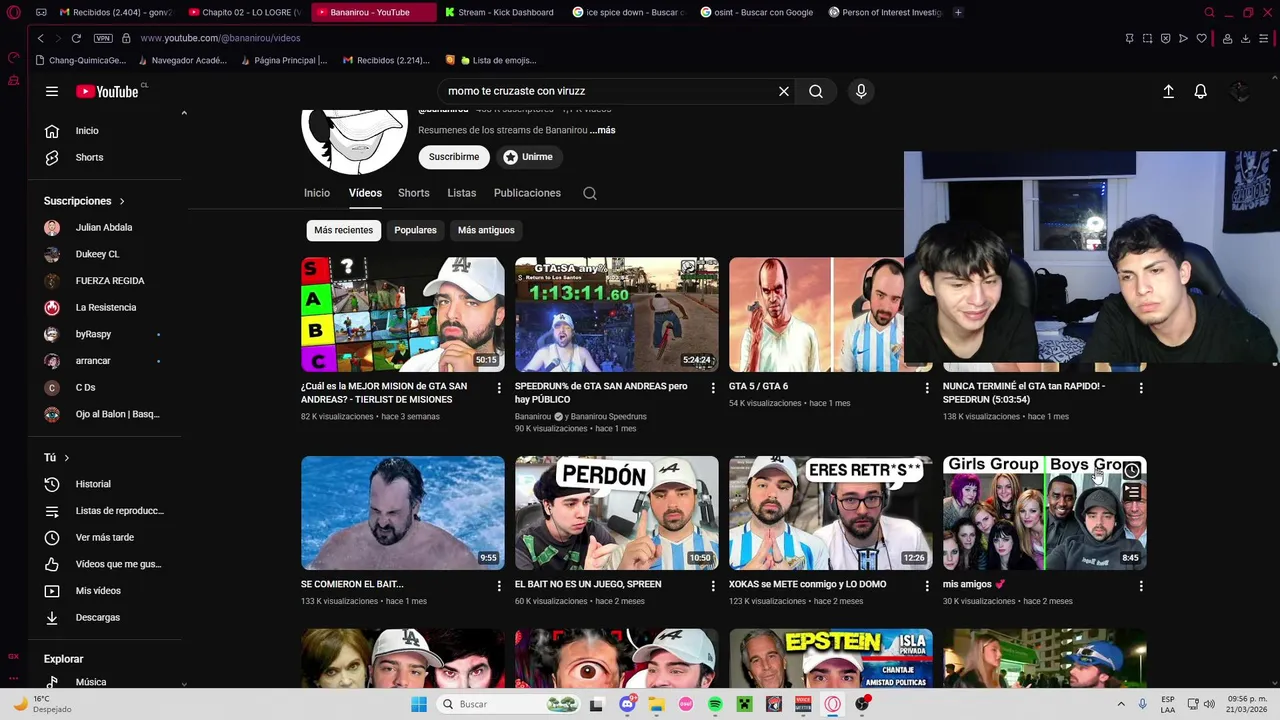Open NUNCA TERMINÉ el GTA tan RAPIDO video title
This screenshot has height=720, width=1280.
[x=1023, y=393]
